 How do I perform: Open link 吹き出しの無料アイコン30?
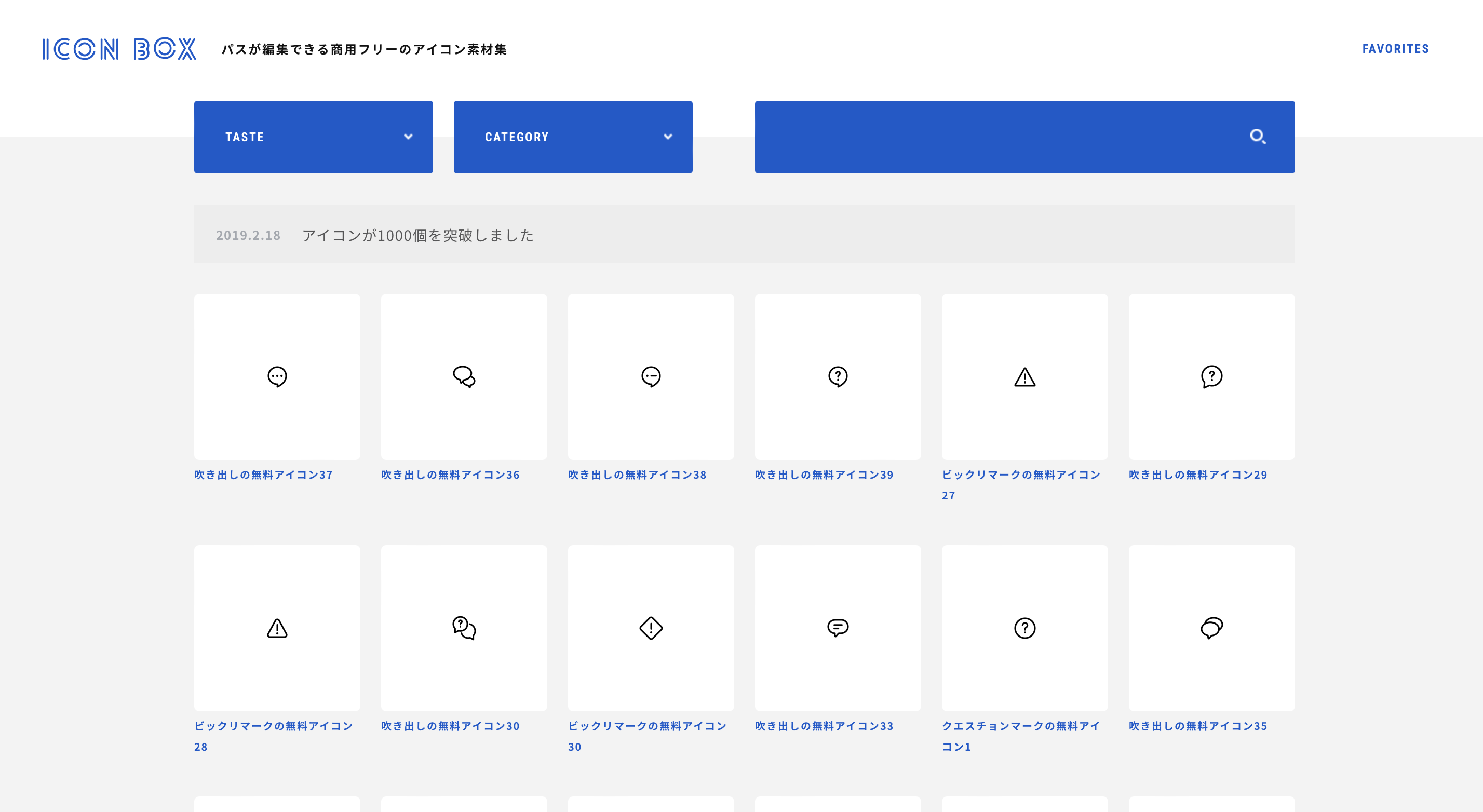pos(450,726)
